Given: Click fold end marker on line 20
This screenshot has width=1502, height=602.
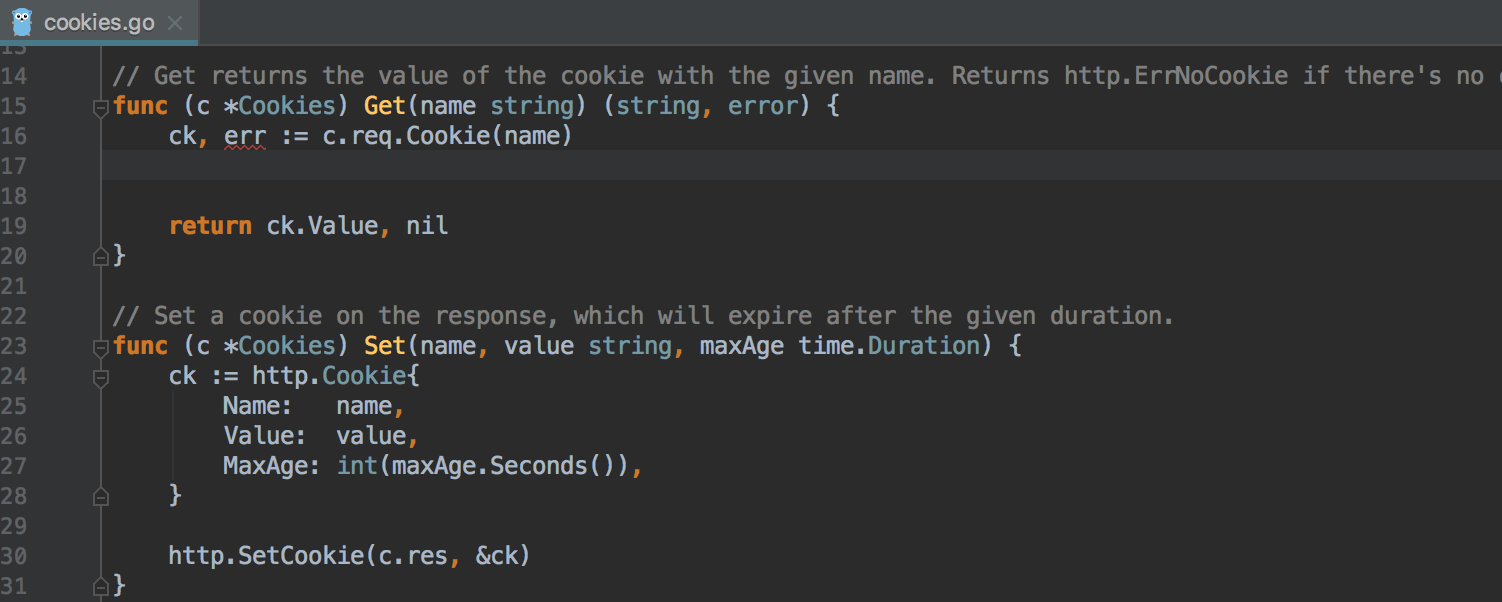Looking at the screenshot, I should point(100,257).
